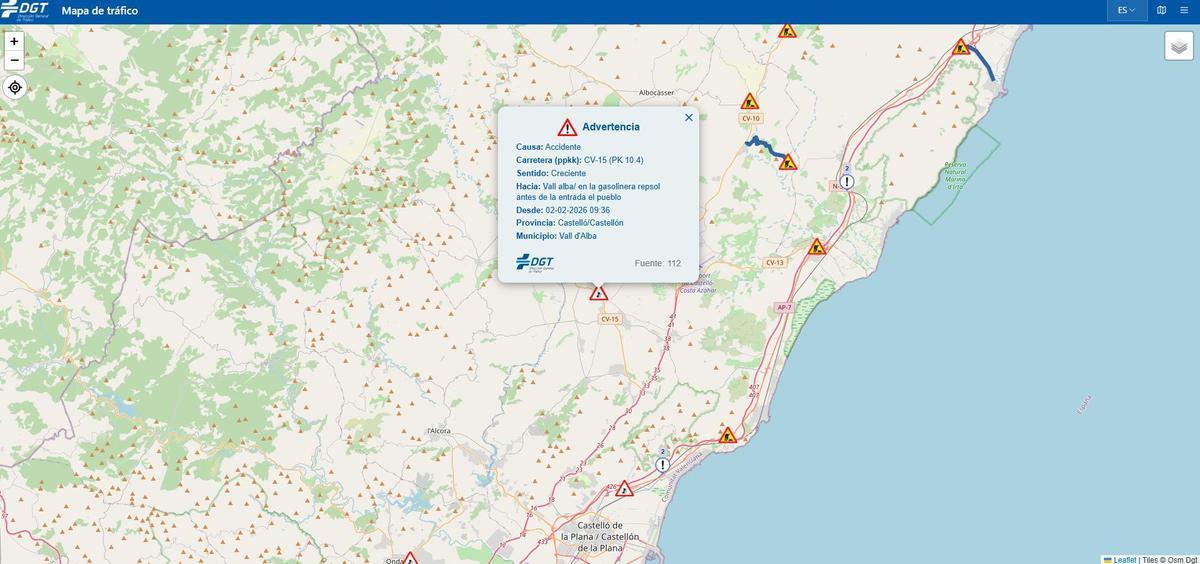
Task: Click the 'Advertencia' popup heading
Action: pos(611,127)
